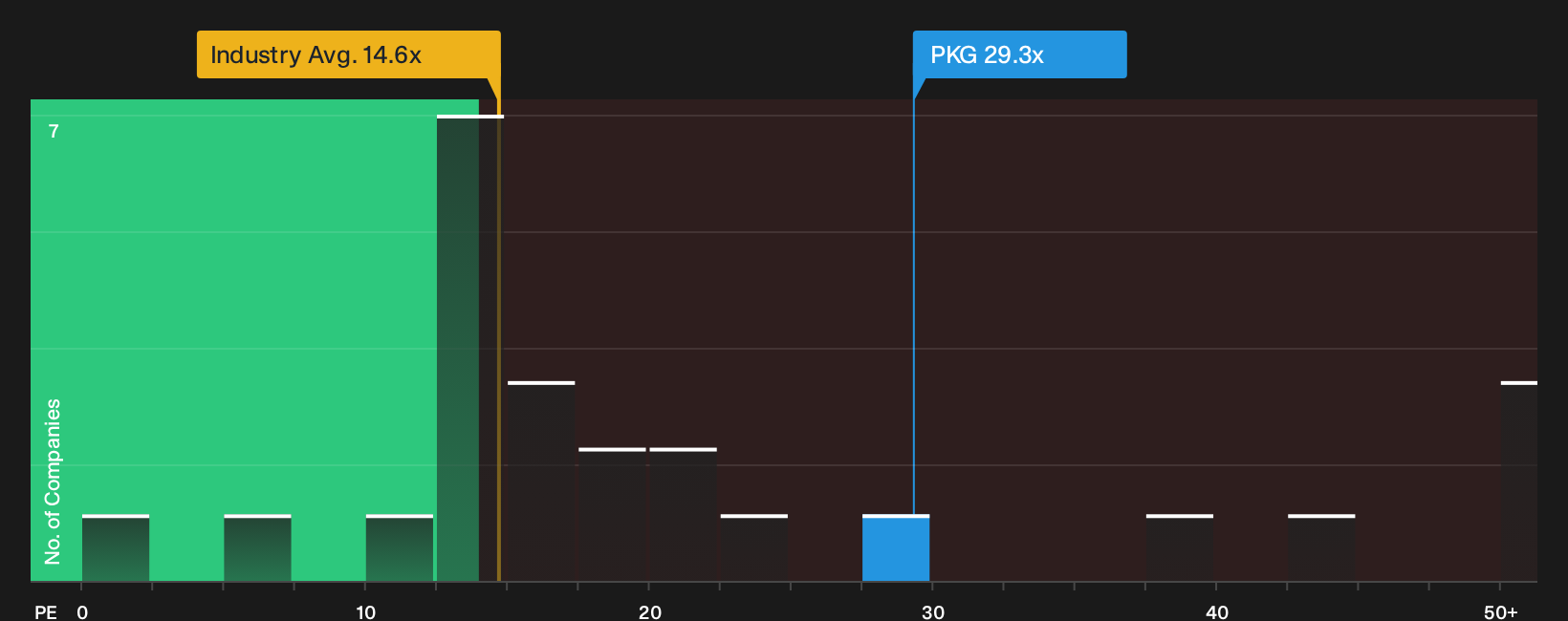Click the x-axis tick label 30

click(x=933, y=611)
